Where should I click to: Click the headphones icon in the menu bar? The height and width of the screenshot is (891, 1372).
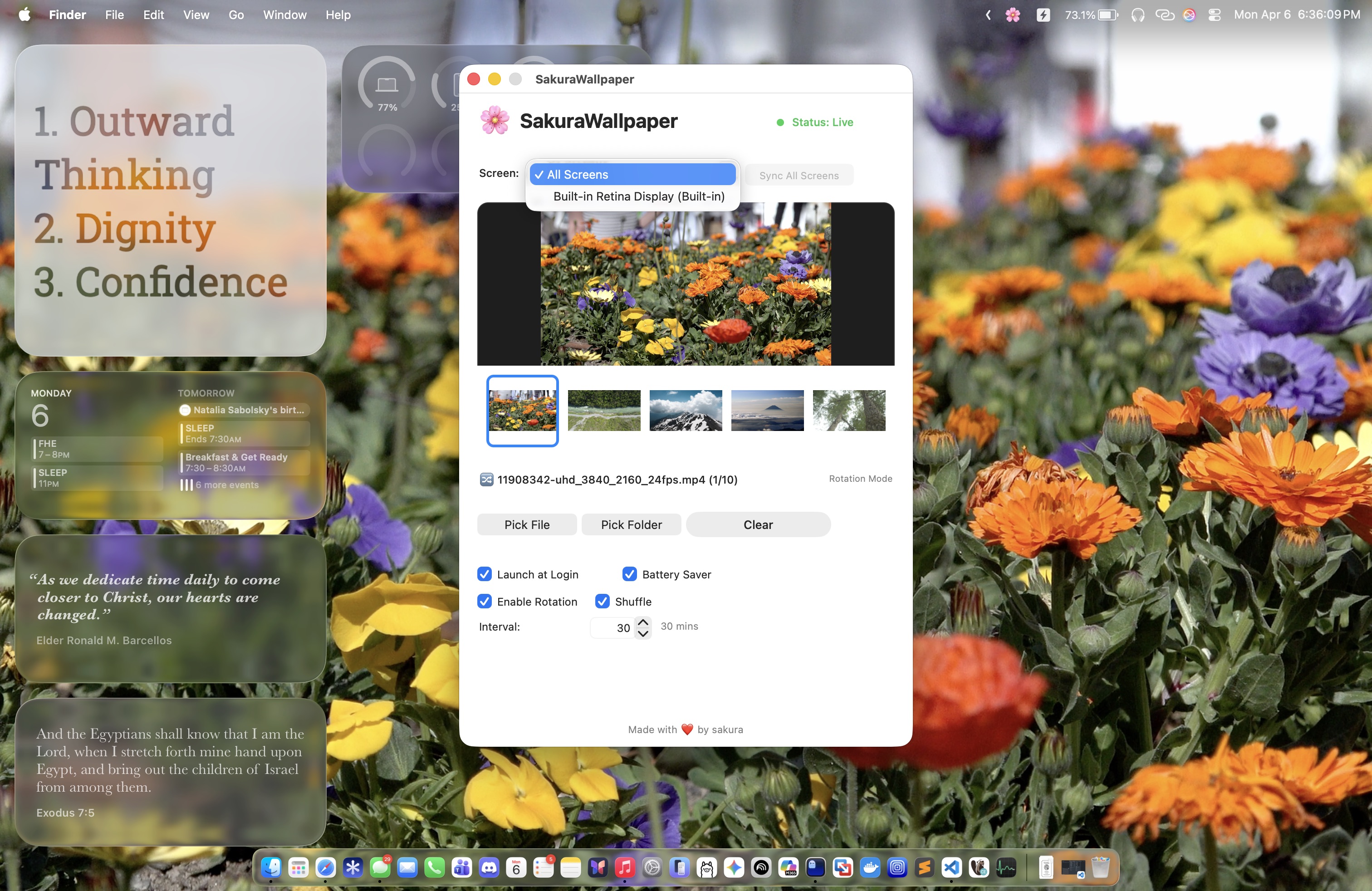tap(1137, 15)
